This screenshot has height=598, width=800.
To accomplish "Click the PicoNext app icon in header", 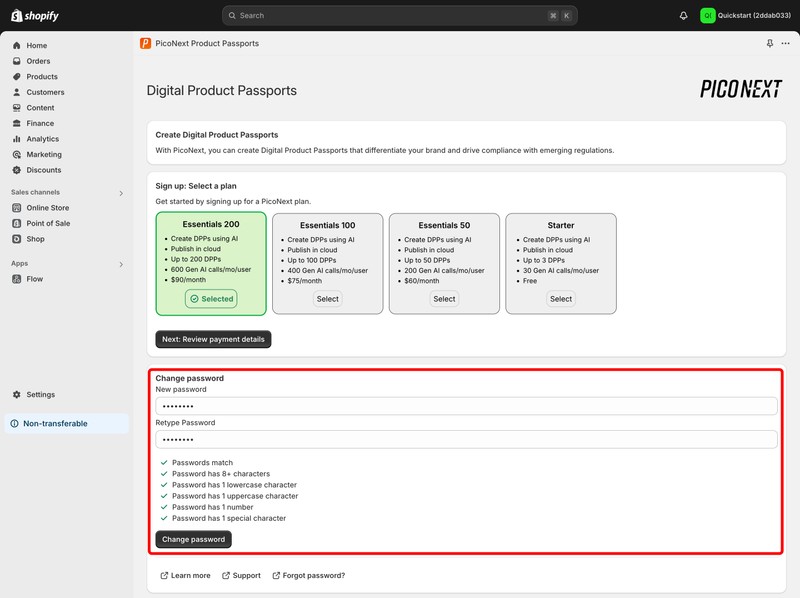I will tap(146, 44).
